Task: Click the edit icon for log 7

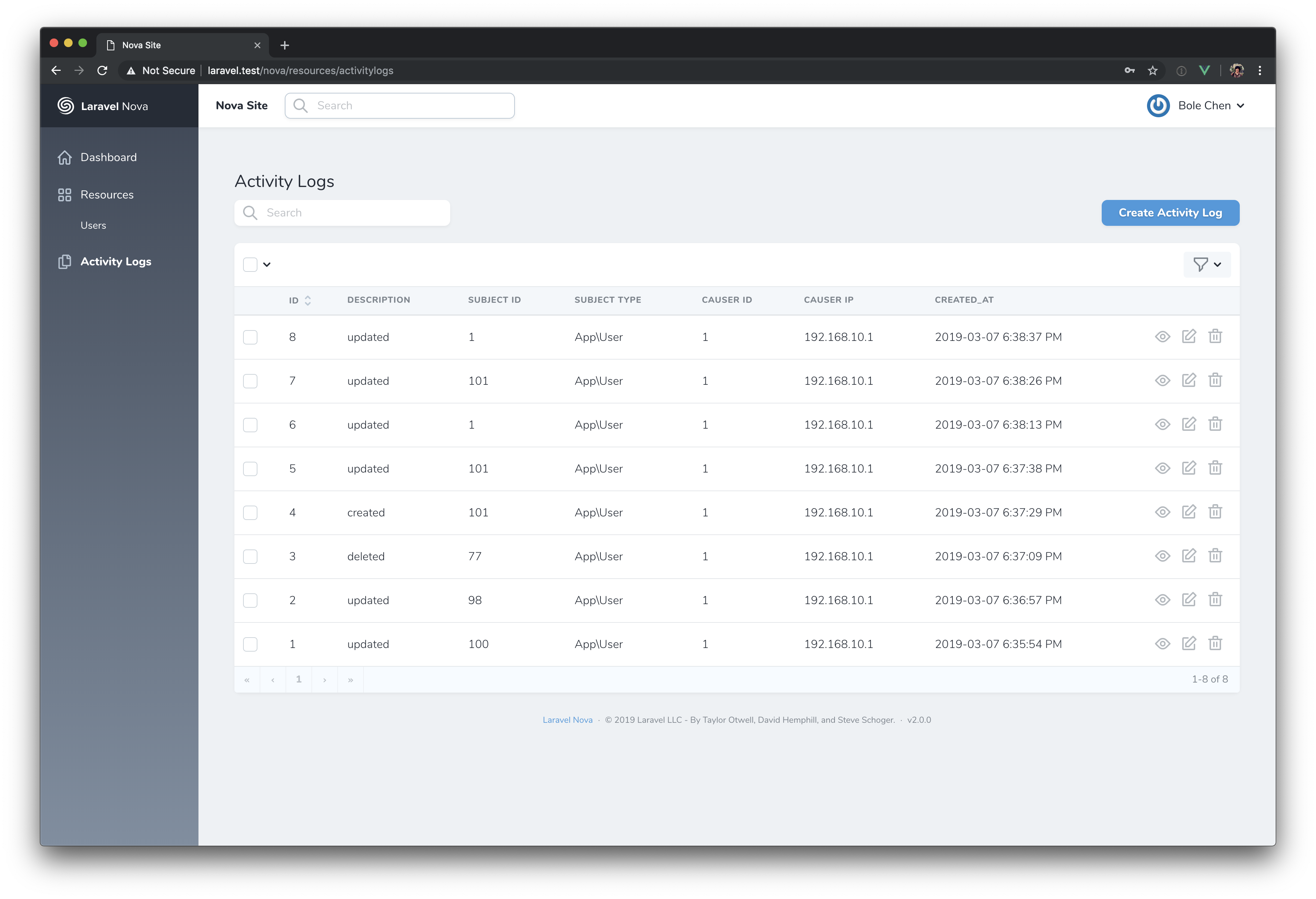Action: (1189, 380)
